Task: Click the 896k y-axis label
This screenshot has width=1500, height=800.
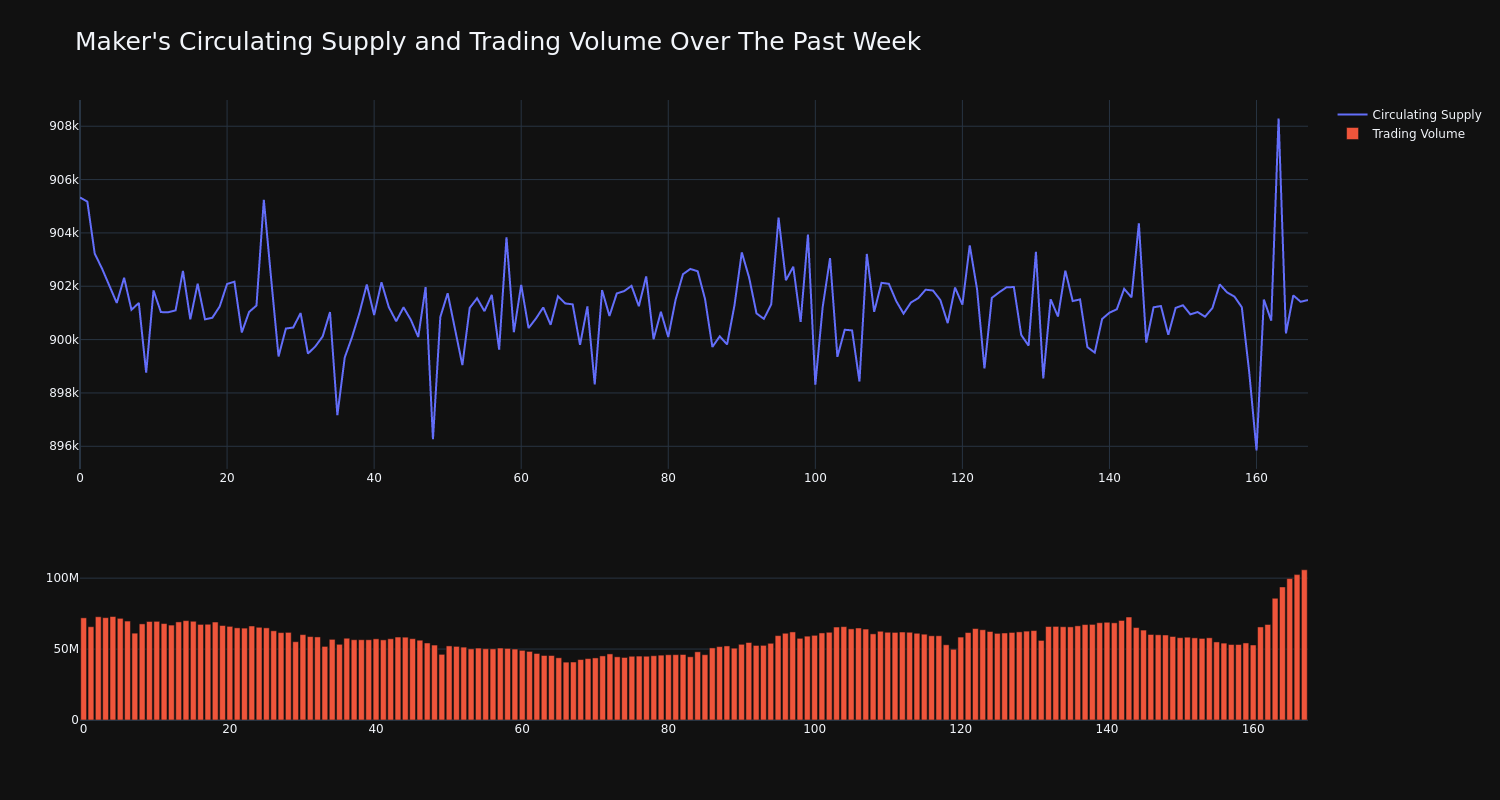Action: coord(63,446)
